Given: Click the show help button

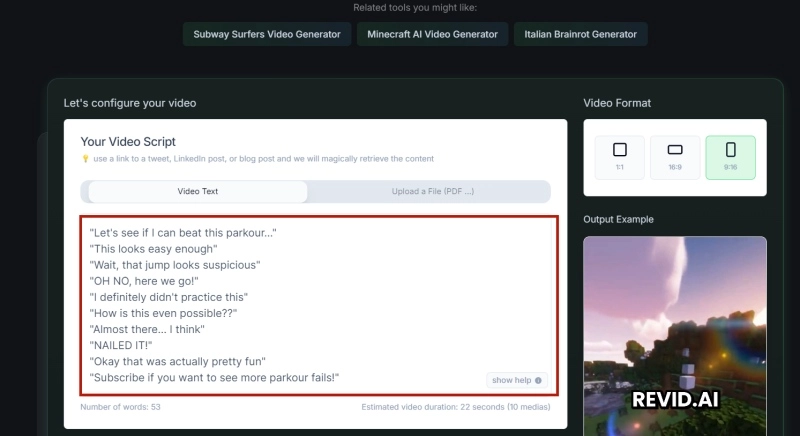Looking at the screenshot, I should coord(516,380).
